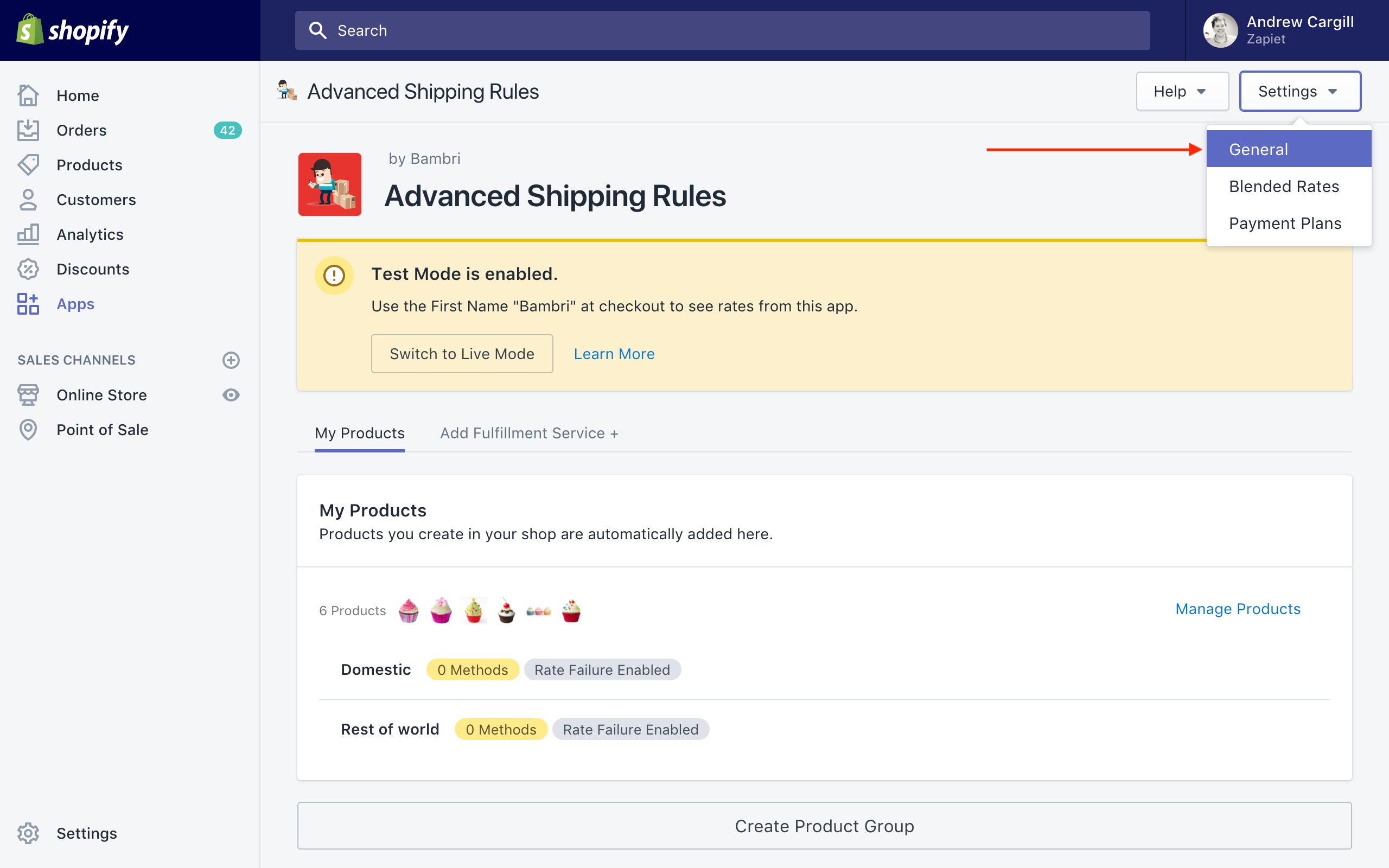Focus the Search input field
Screen dimensions: 1389x868
click(x=722, y=30)
